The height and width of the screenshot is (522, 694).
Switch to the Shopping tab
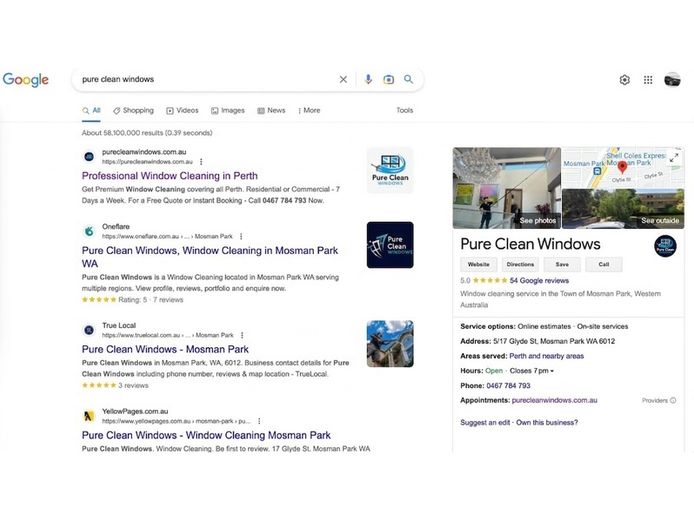pyautogui.click(x=133, y=111)
